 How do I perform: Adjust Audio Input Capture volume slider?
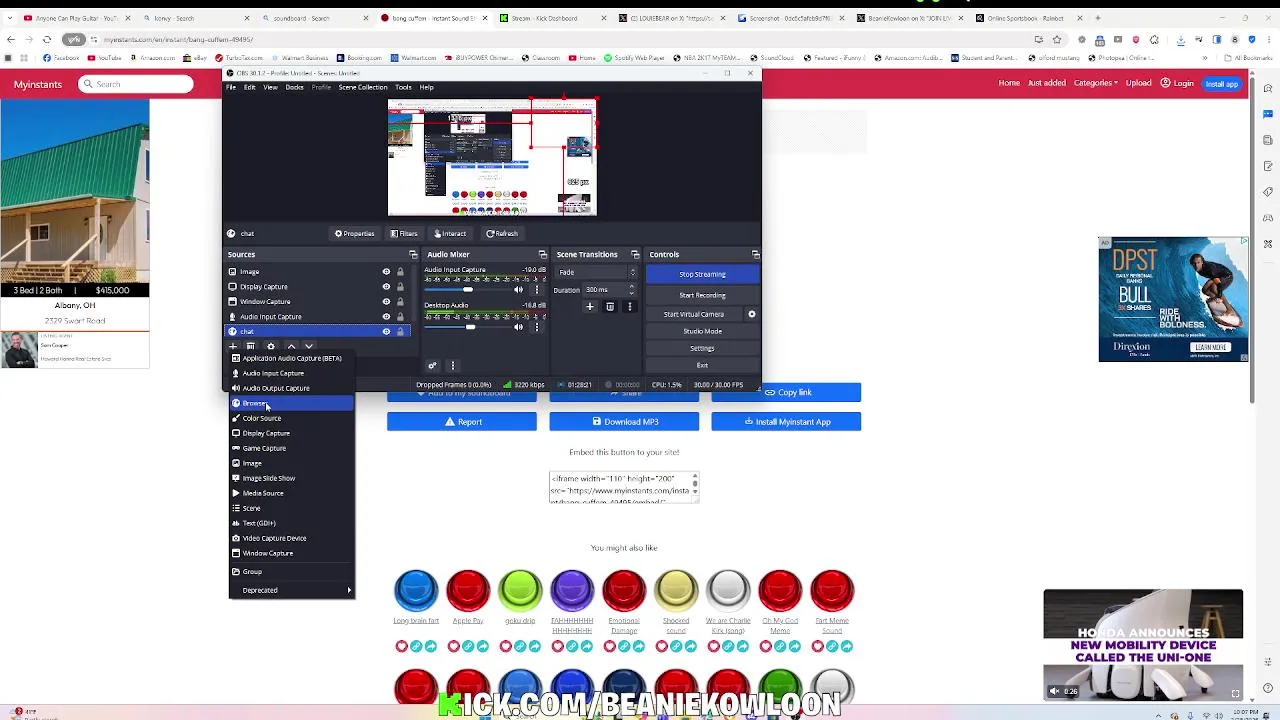[x=469, y=289]
